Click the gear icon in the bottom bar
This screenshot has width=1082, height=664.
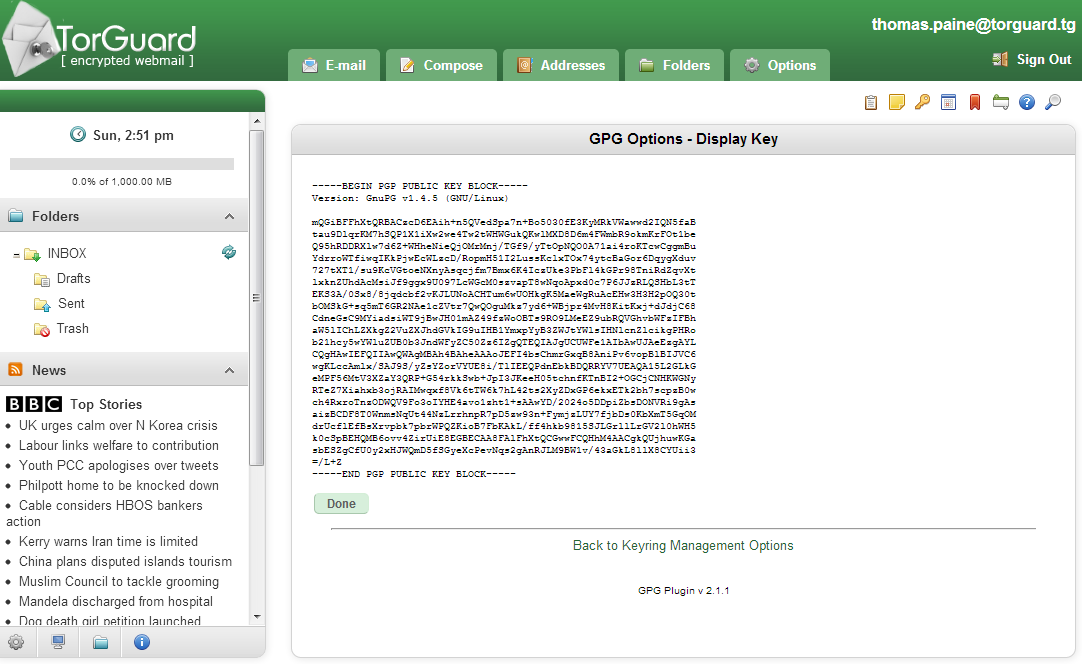pos(16,642)
